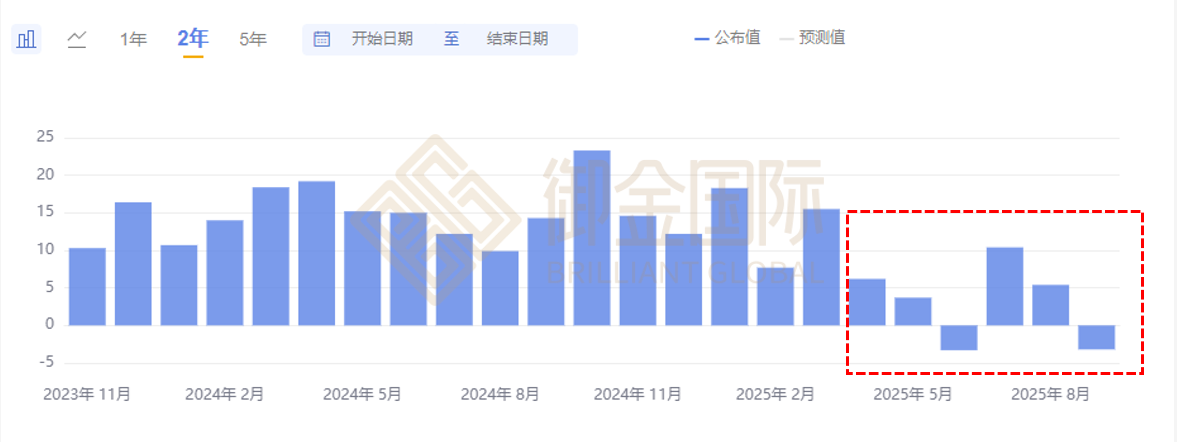Screen dimensions: 1177x442
Task: Toggle the 公布值 legend series
Action: 737,38
